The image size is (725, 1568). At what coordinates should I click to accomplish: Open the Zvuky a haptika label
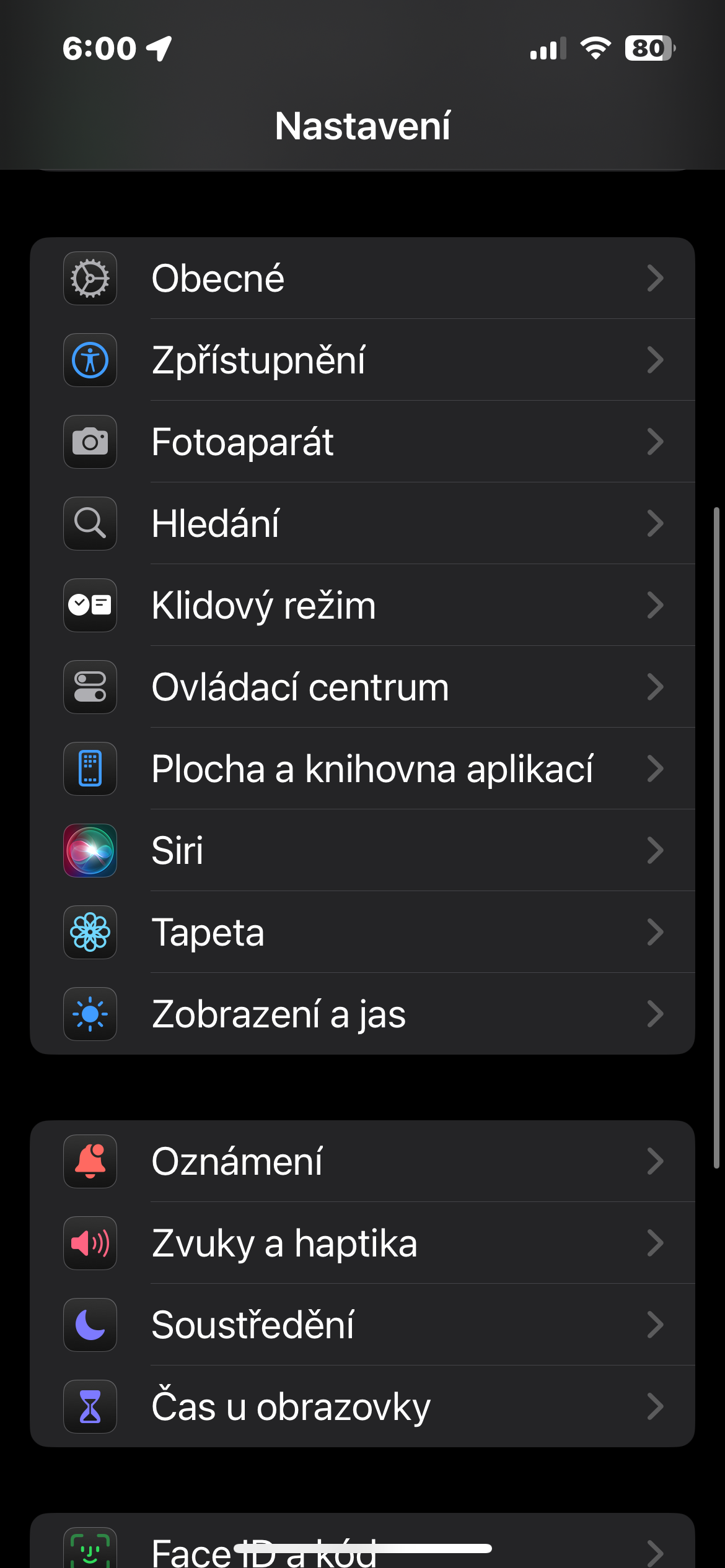[284, 1244]
